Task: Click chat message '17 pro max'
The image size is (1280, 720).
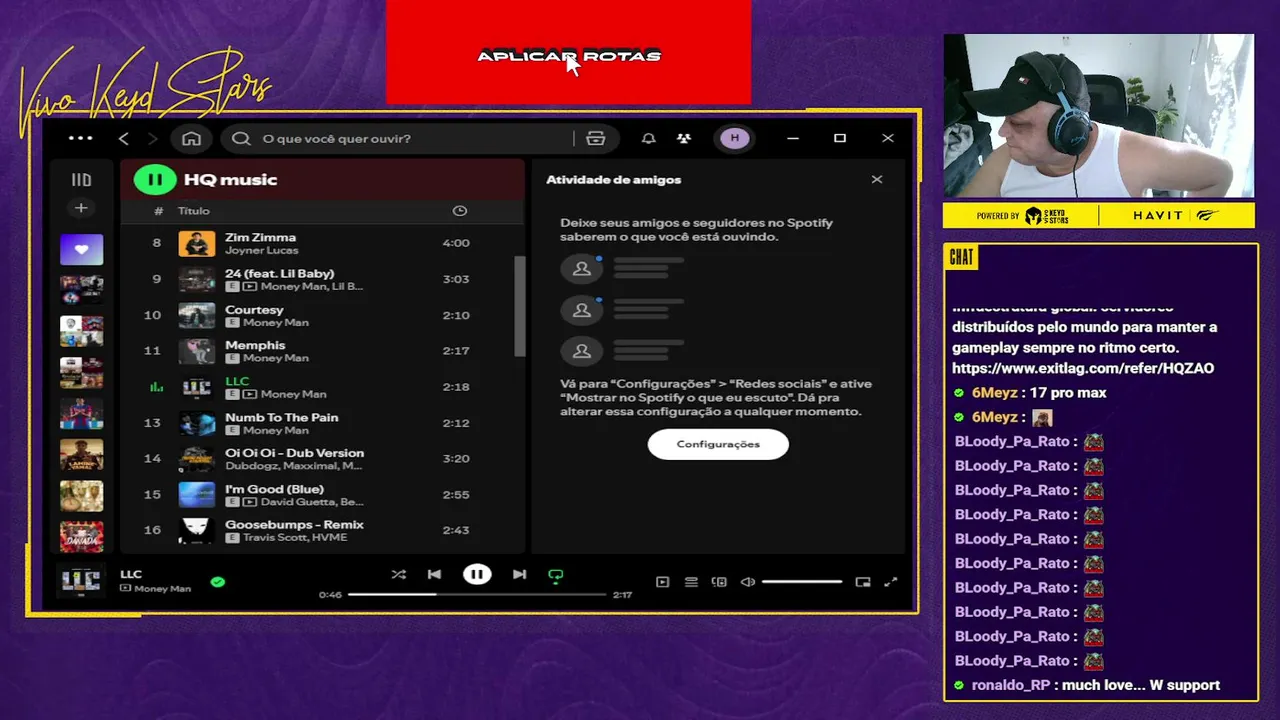Action: tap(1068, 393)
